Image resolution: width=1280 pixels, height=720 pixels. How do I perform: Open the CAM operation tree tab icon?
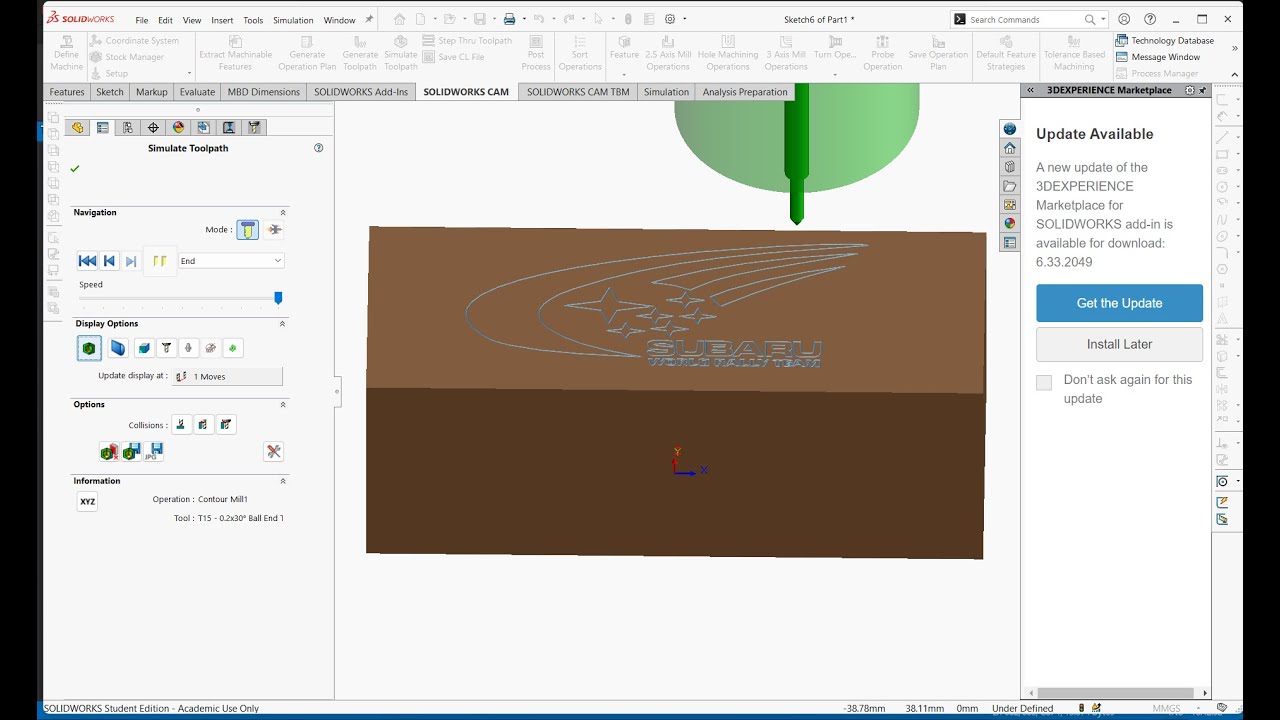[x=229, y=127]
